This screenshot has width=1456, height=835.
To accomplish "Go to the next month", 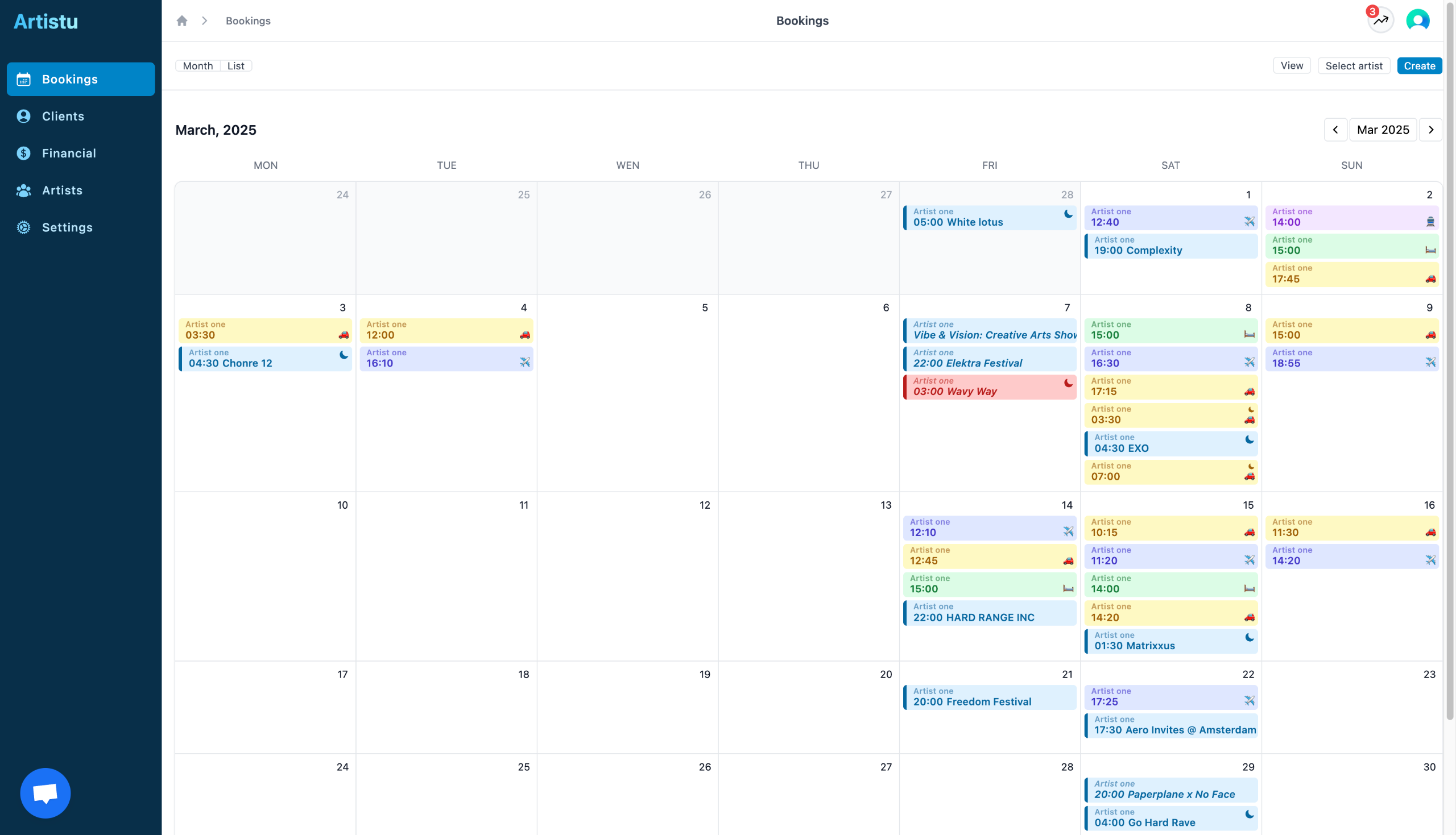I will (x=1430, y=130).
